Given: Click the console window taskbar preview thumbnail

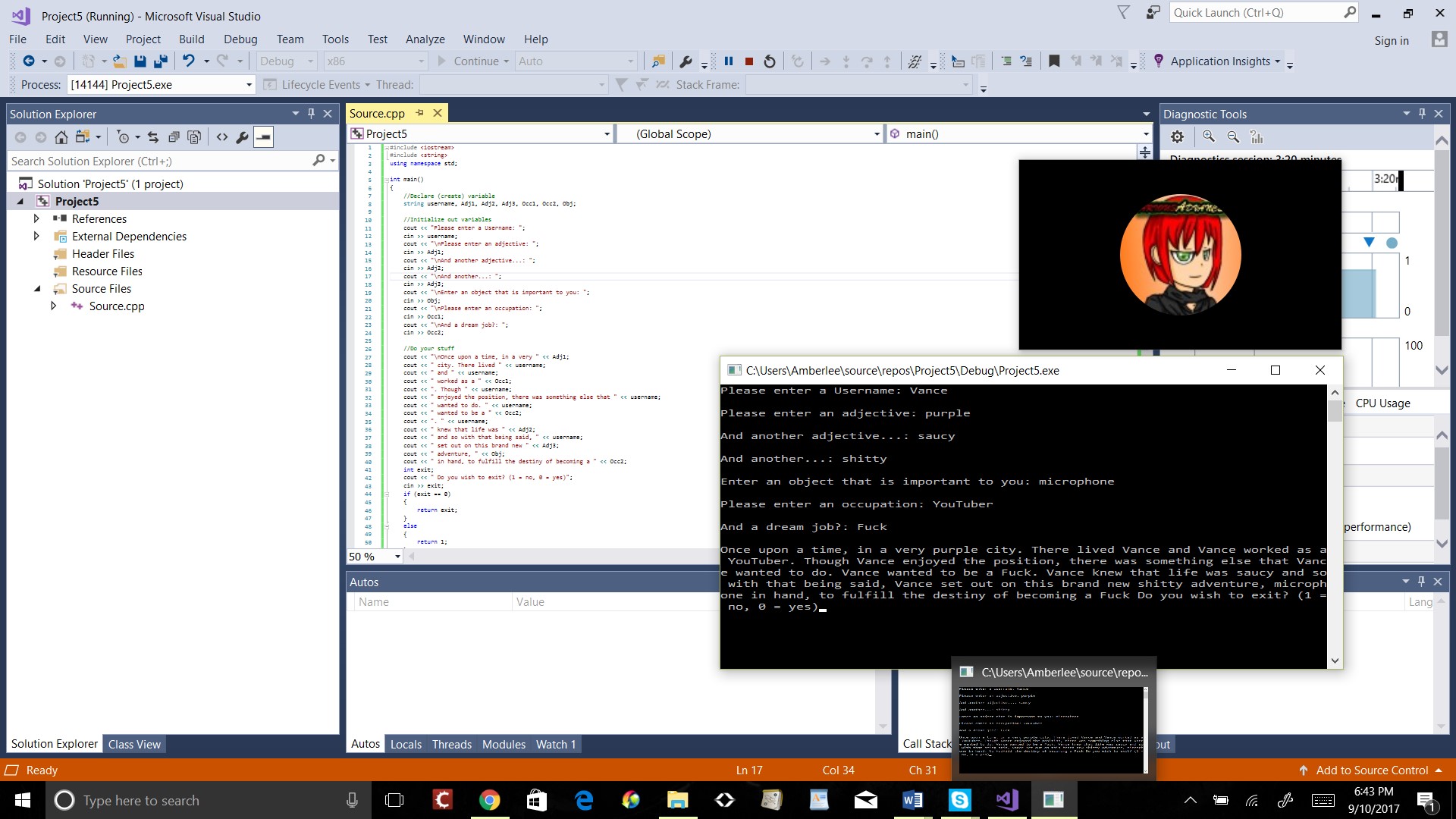Looking at the screenshot, I should (1053, 718).
